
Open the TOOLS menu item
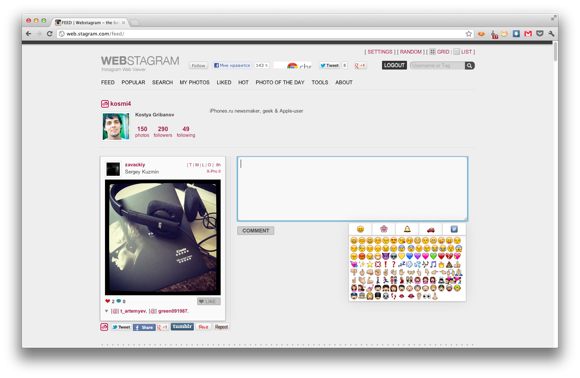point(320,82)
